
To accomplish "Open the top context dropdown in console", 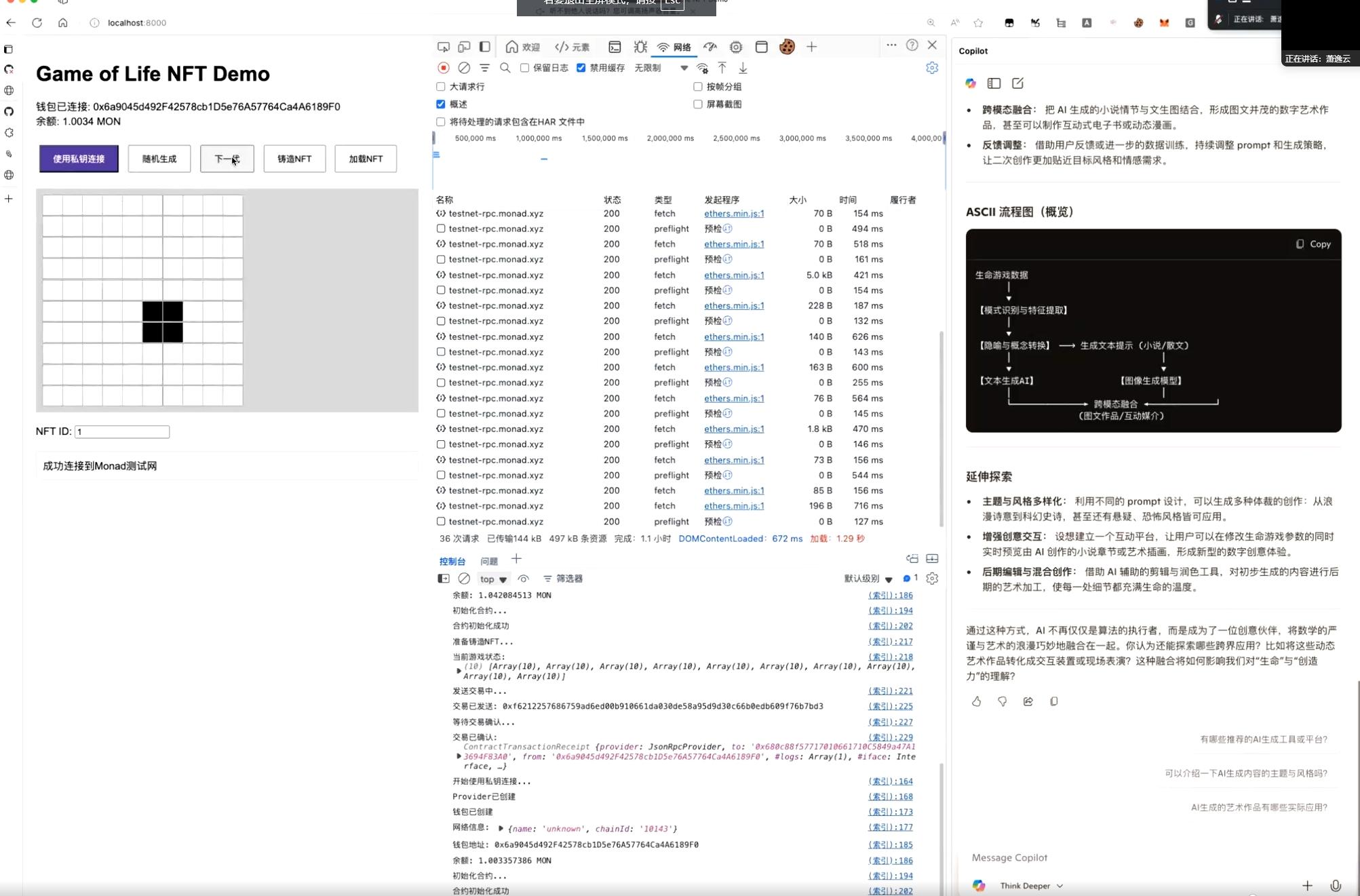I will click(493, 579).
